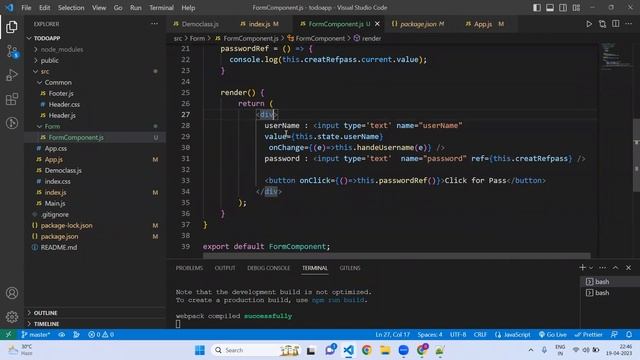
Task: Click UTF-8 encoding in status bar
Action: 458,334
